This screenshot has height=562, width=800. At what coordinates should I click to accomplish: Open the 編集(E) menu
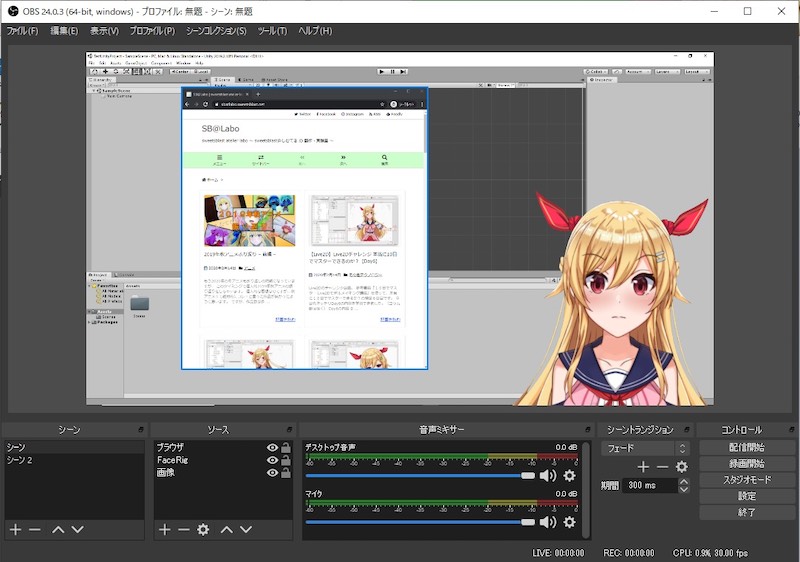click(64, 31)
